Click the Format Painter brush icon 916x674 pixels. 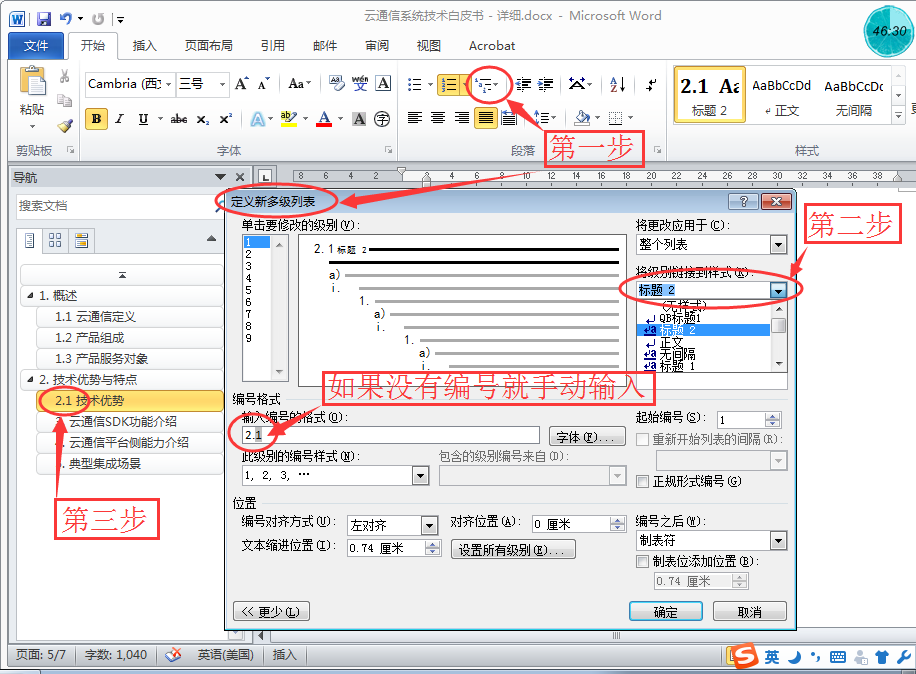click(65, 124)
